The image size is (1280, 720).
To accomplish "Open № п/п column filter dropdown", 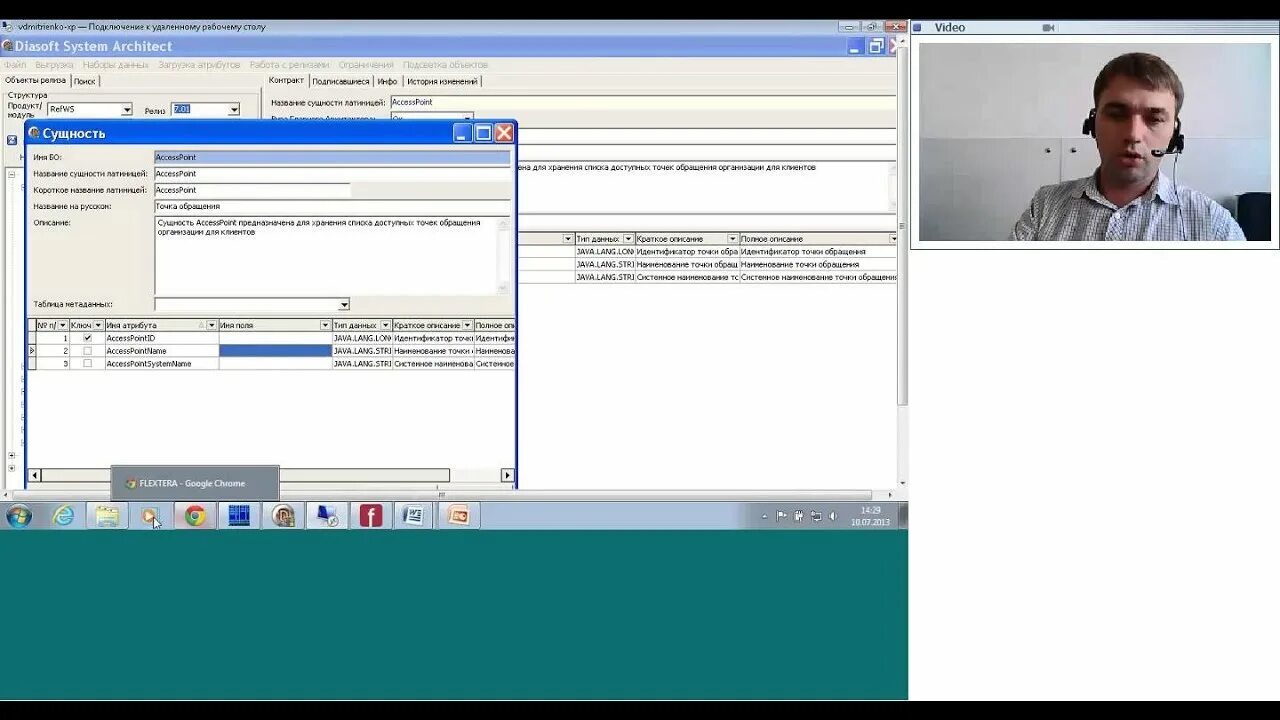I will click(63, 325).
